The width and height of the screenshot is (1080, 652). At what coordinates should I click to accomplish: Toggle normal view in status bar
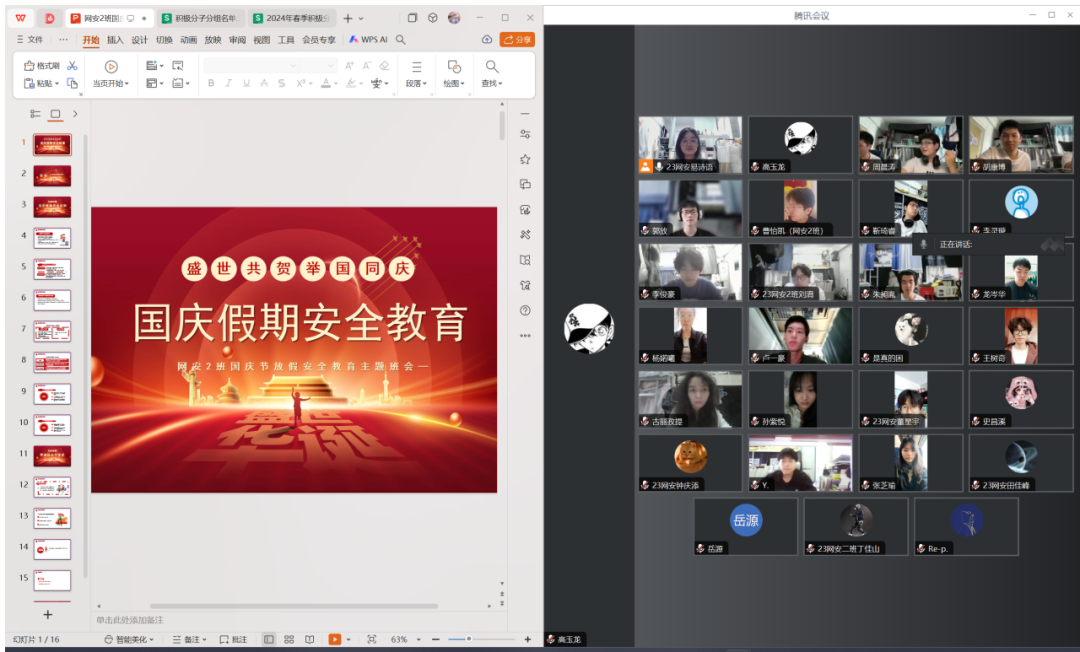pyautogui.click(x=269, y=639)
